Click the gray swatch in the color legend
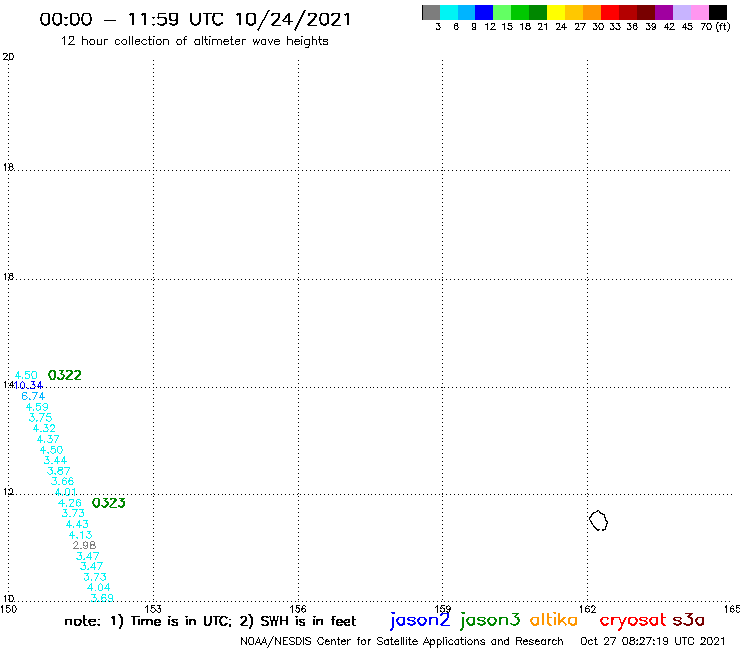The height and width of the screenshot is (650, 740). pyautogui.click(x=431, y=12)
